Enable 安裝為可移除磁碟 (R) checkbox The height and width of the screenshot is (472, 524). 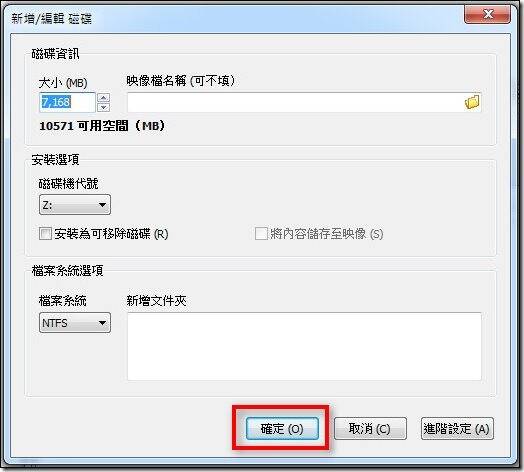point(45,234)
